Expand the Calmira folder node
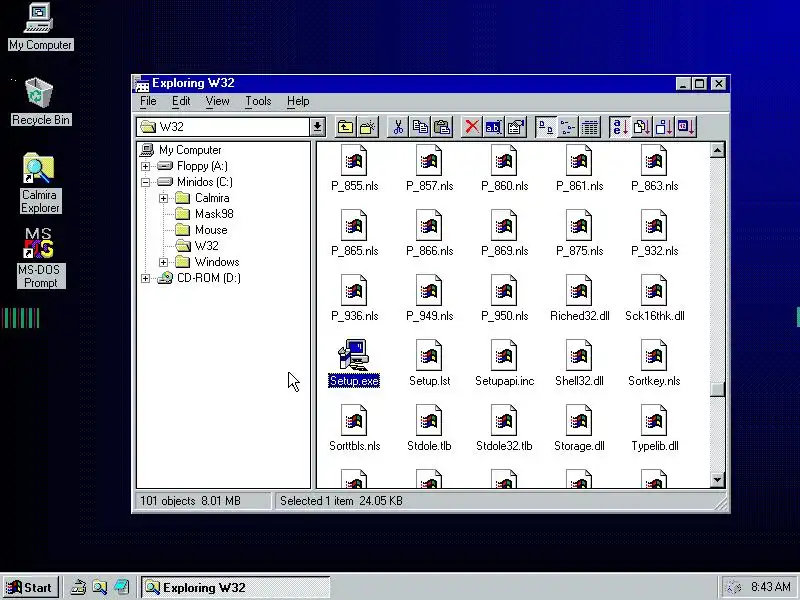Image resolution: width=800 pixels, height=600 pixels. coord(163,198)
